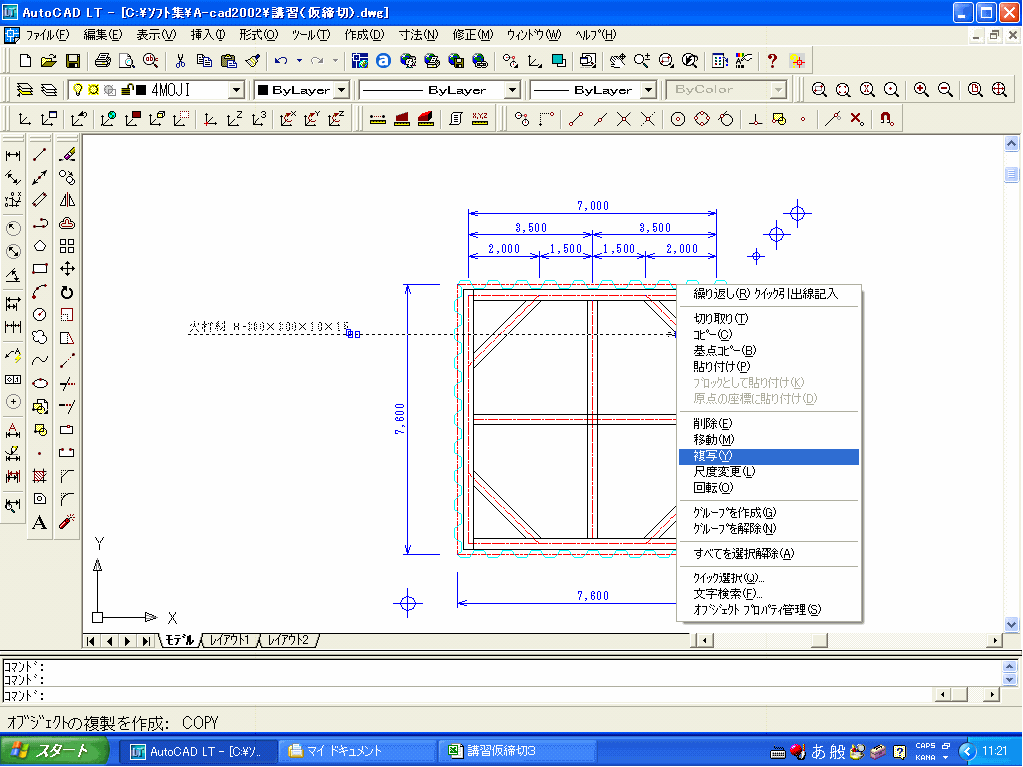
Task: Select the Aligned Dimension tool
Action: 13,177
